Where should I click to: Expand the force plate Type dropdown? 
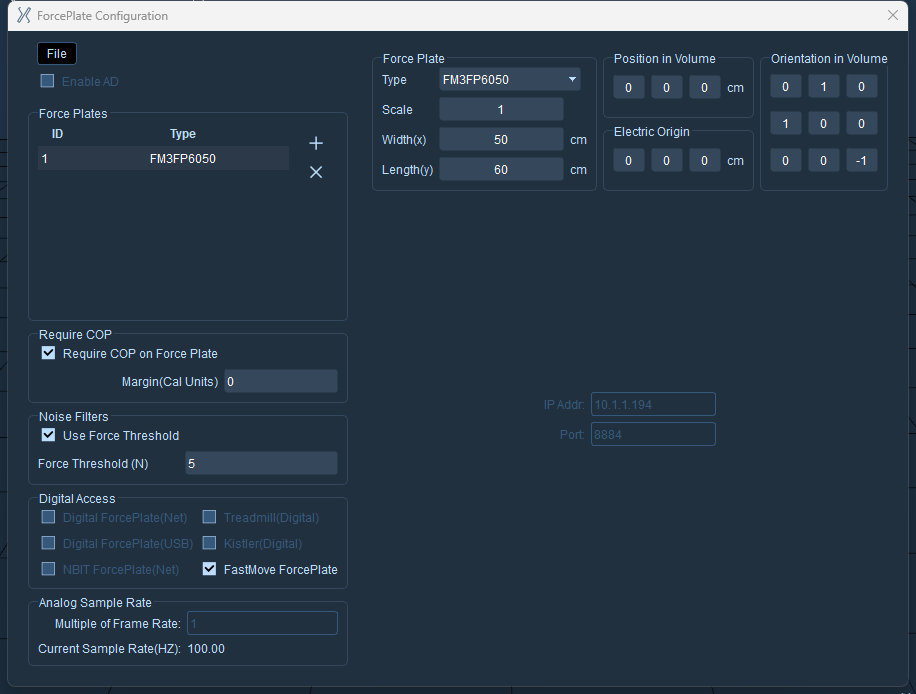point(509,79)
